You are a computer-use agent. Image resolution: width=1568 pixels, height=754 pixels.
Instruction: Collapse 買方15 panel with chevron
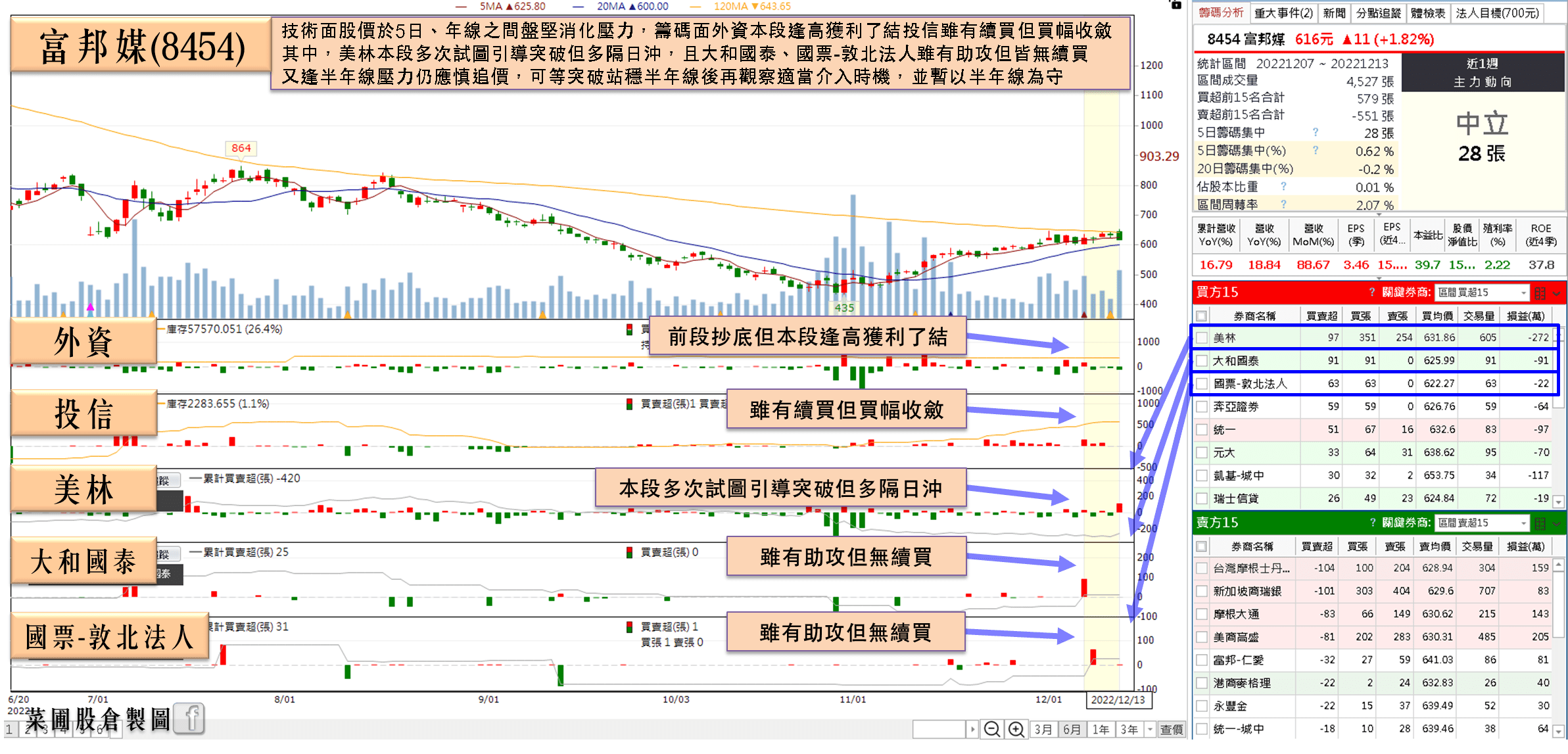click(1556, 294)
